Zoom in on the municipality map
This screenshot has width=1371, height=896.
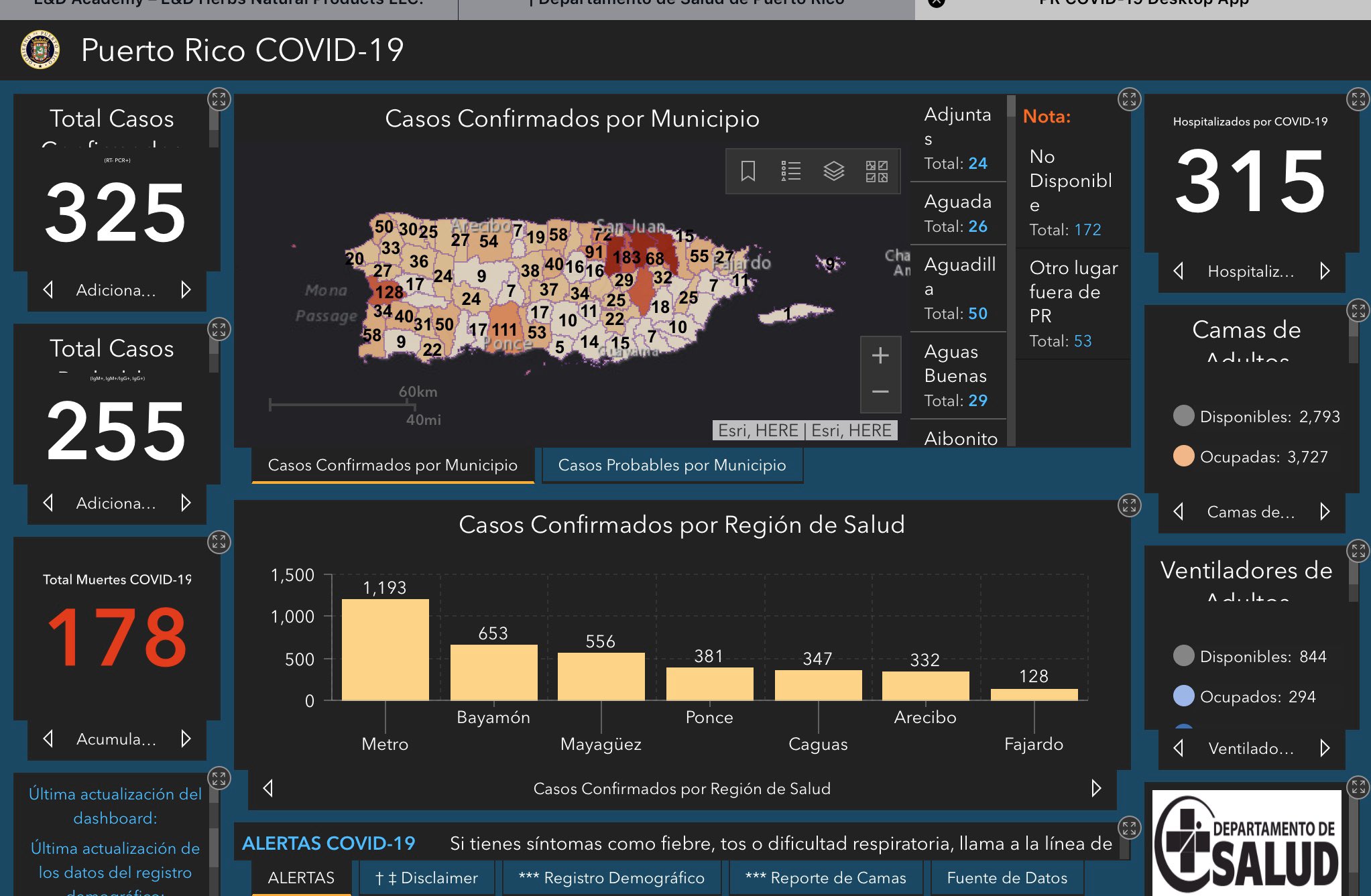(880, 355)
